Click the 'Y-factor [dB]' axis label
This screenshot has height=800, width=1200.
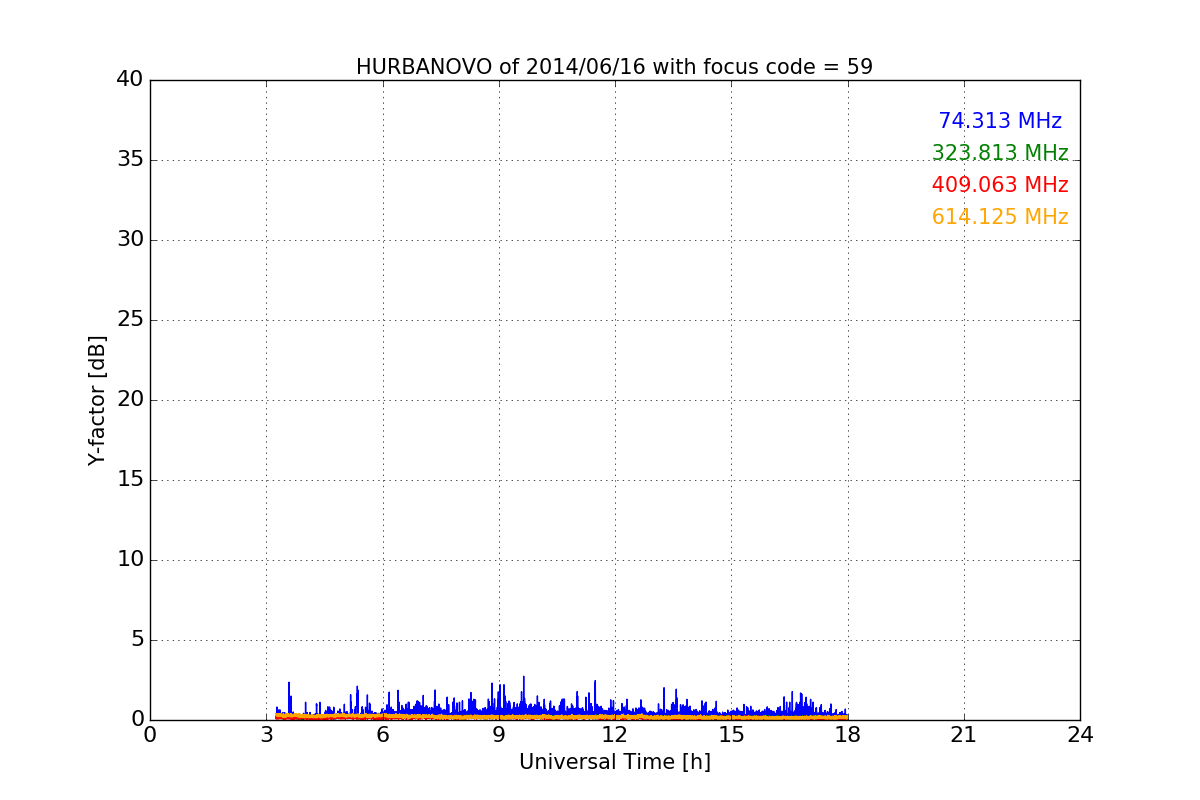coord(97,400)
